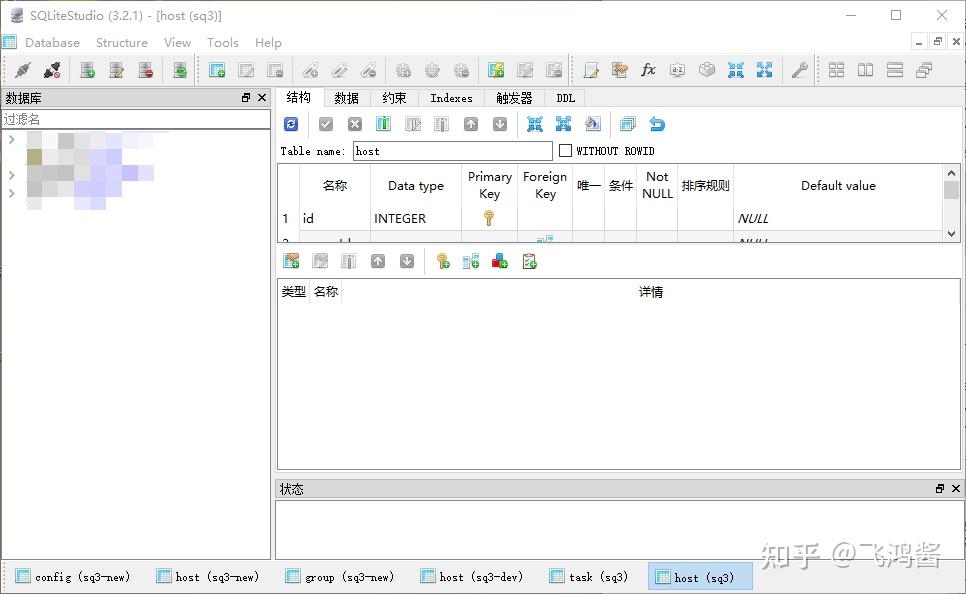The image size is (966, 594).
Task: Move column up arrow in structure toolbar
Action: pos(471,124)
